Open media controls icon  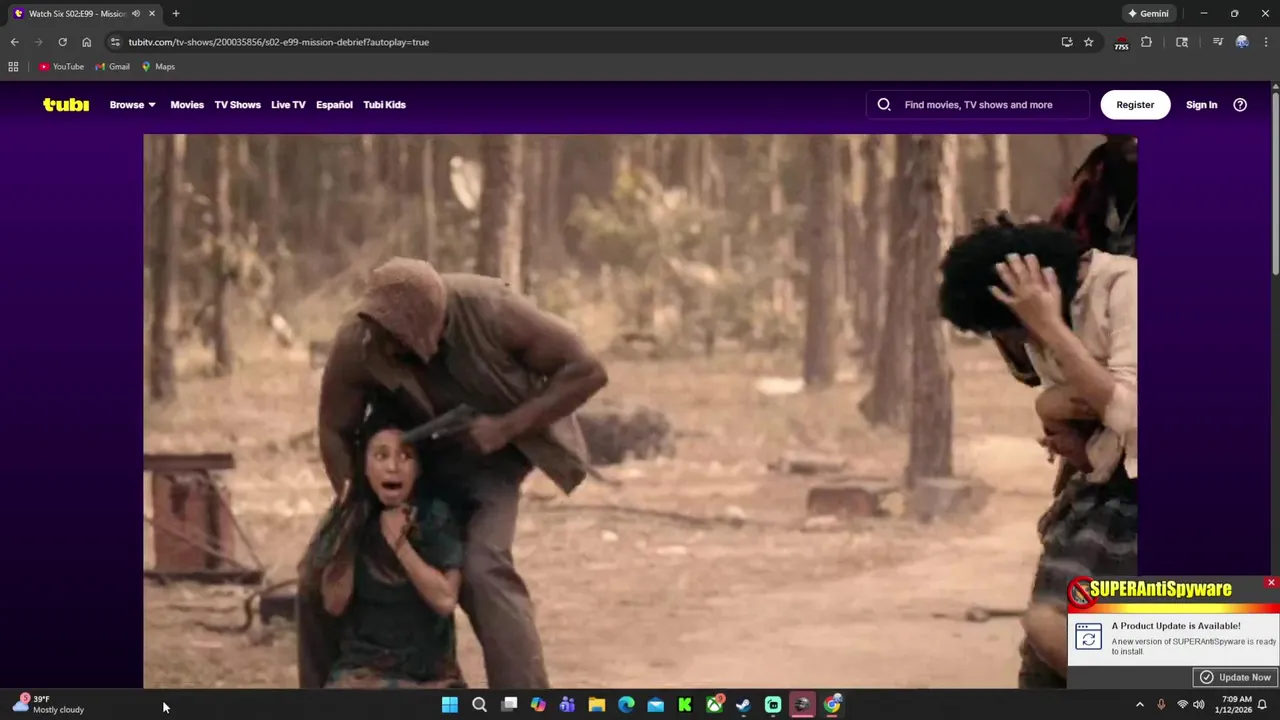1217,42
